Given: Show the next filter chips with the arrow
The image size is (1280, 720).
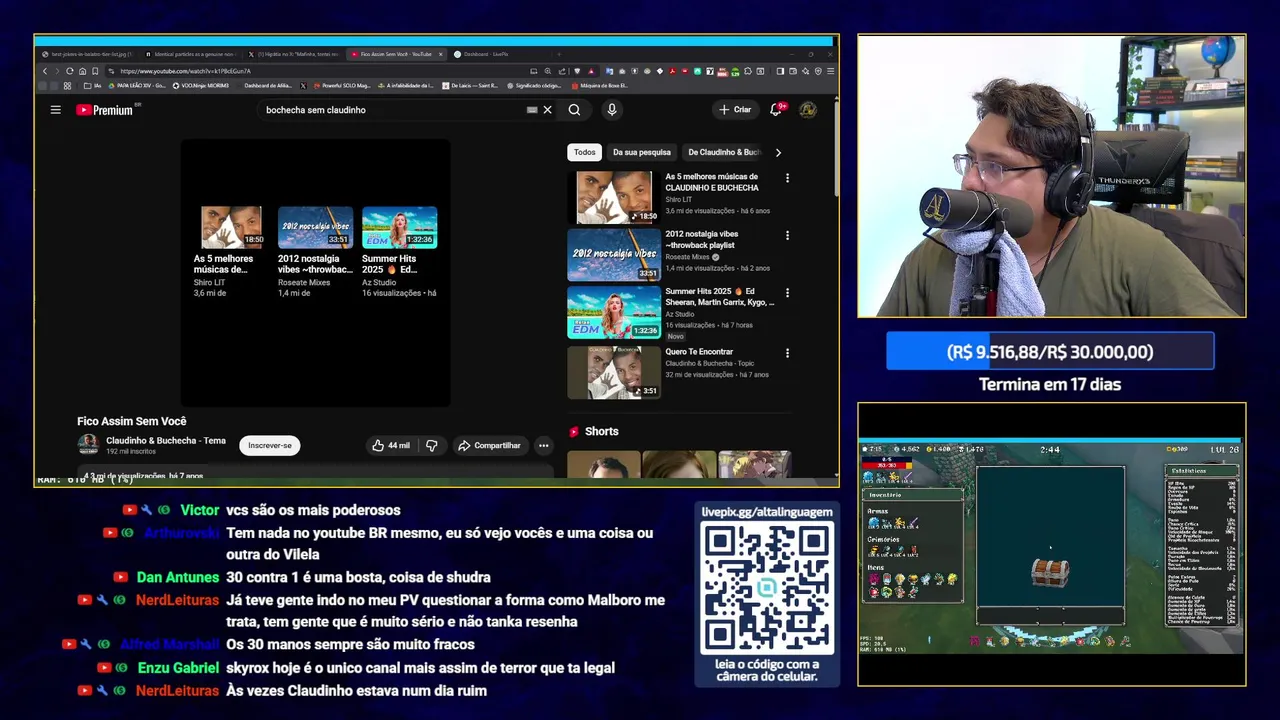Looking at the screenshot, I should click(778, 152).
